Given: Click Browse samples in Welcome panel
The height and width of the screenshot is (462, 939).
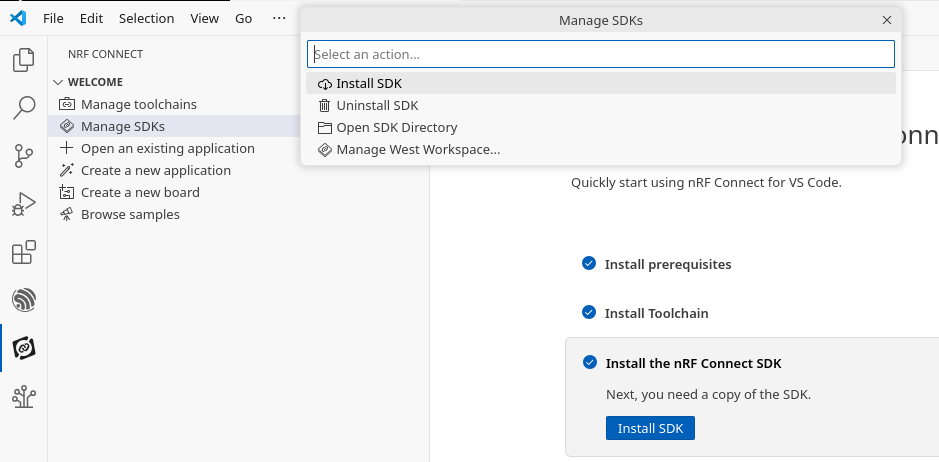Looking at the screenshot, I should coord(130,214).
